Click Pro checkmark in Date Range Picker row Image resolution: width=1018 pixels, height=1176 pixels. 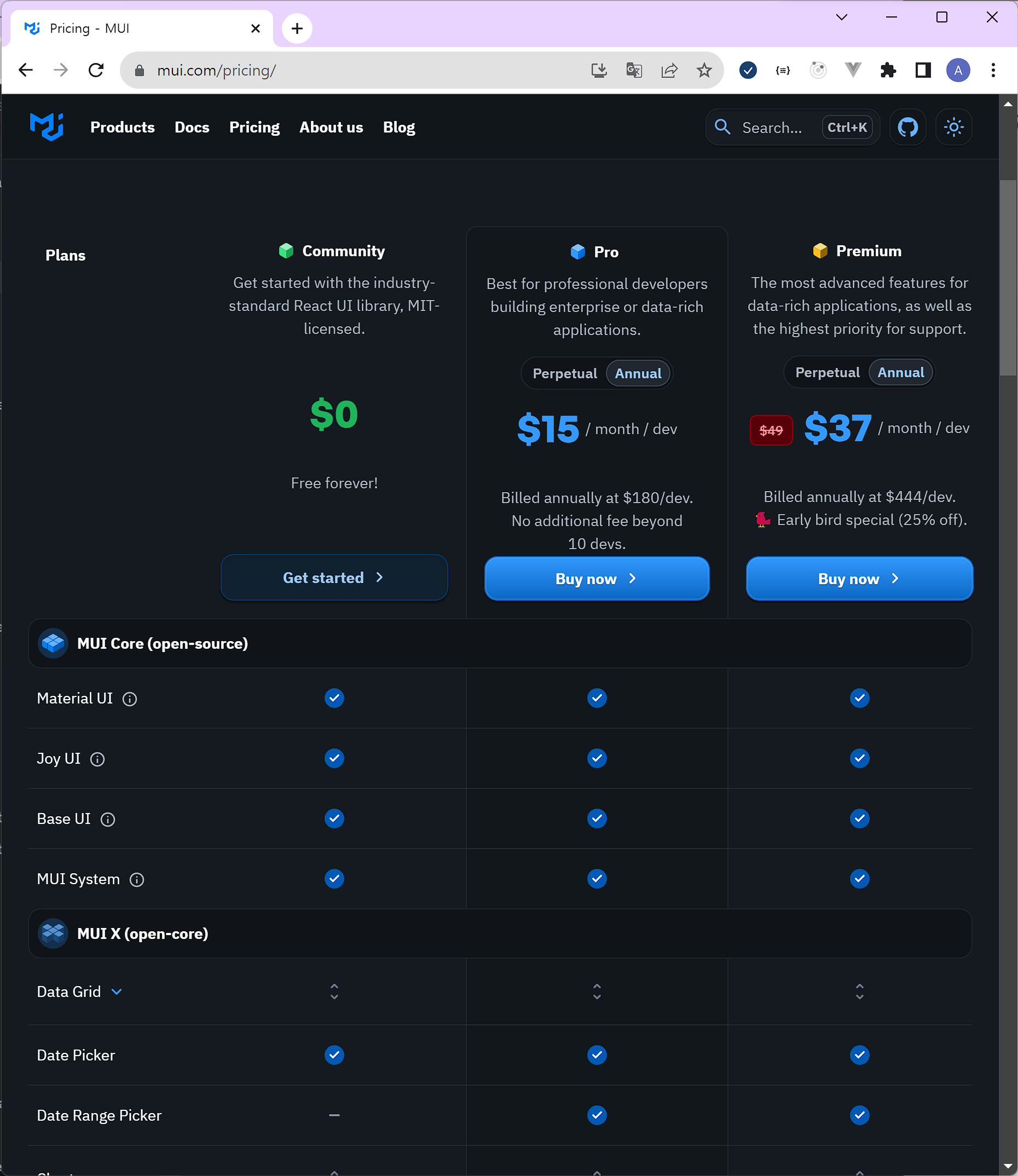[x=597, y=1115]
